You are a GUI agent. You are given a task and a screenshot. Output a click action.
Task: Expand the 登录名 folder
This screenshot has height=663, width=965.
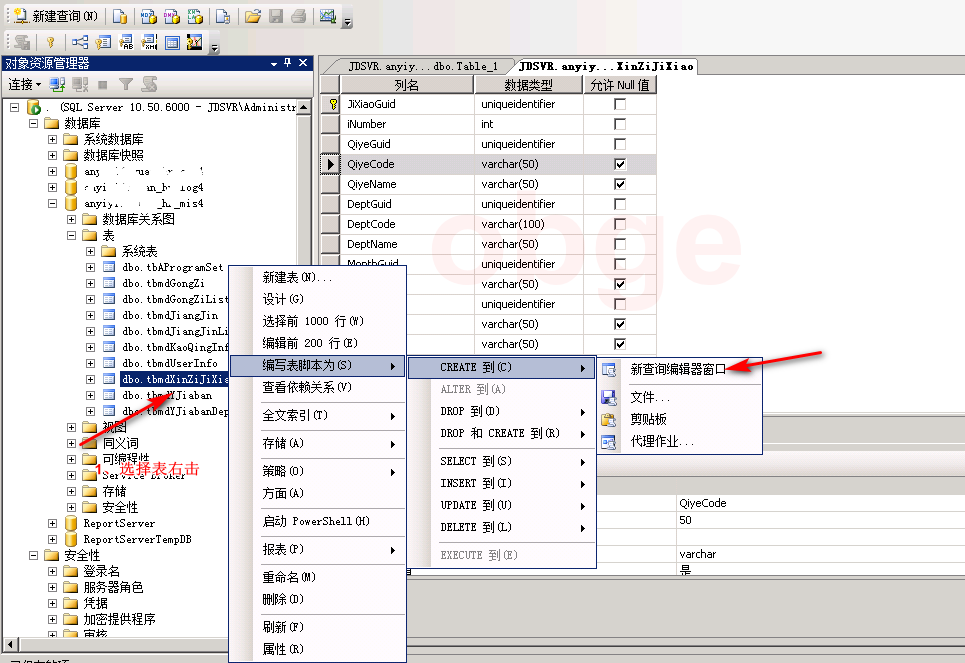point(52,572)
